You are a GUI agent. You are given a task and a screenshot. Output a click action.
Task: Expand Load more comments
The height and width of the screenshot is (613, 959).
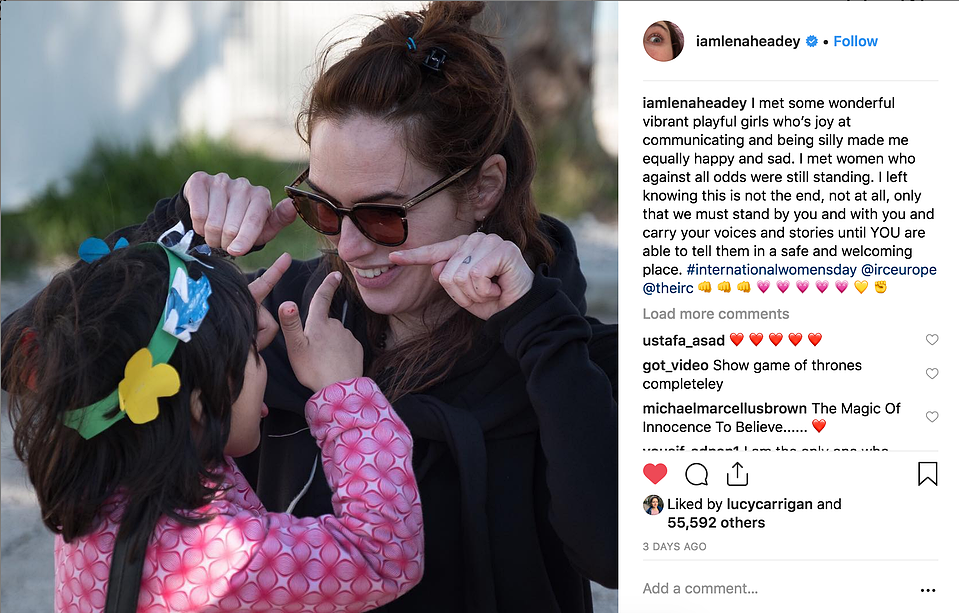pos(716,314)
